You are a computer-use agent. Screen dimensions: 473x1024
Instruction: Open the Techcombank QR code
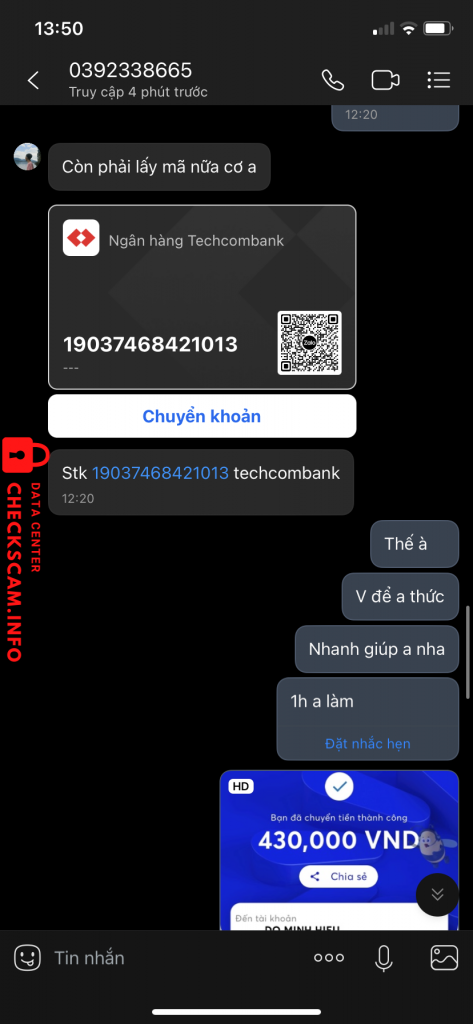click(x=310, y=342)
